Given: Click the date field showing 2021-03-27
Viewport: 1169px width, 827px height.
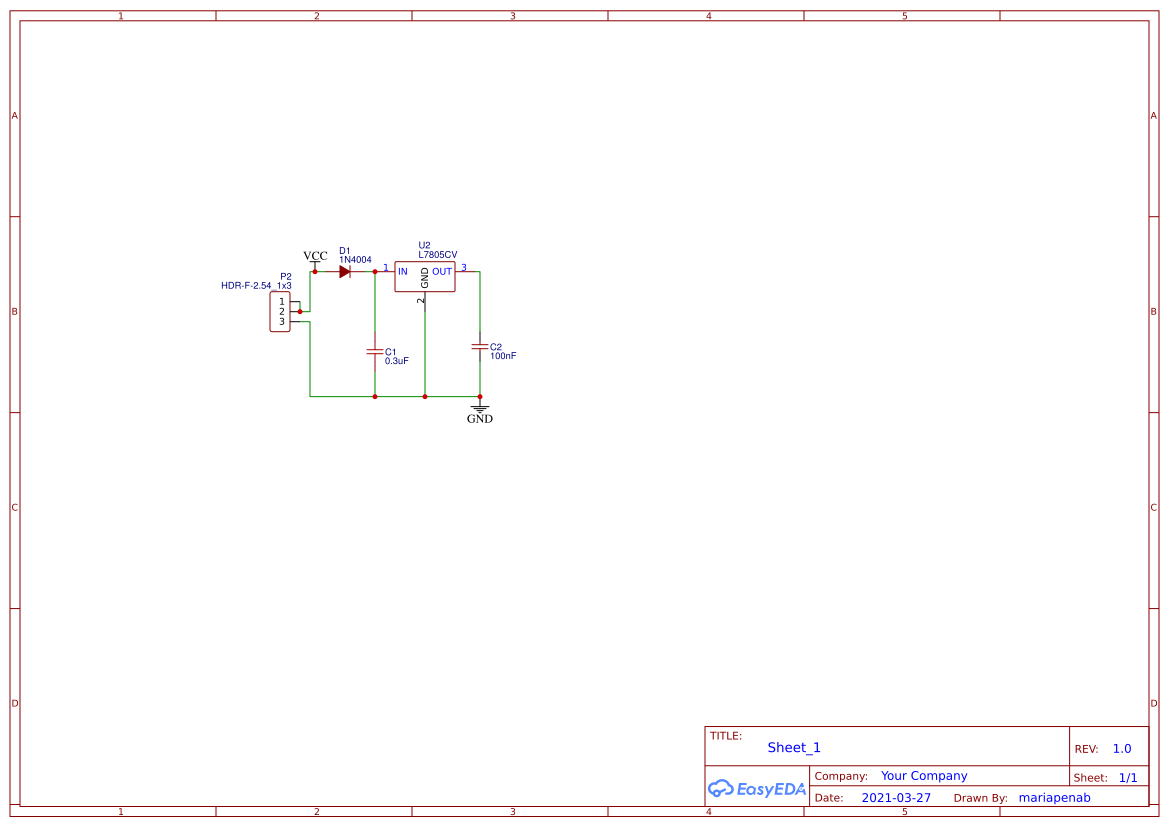Looking at the screenshot, I should (x=896, y=797).
